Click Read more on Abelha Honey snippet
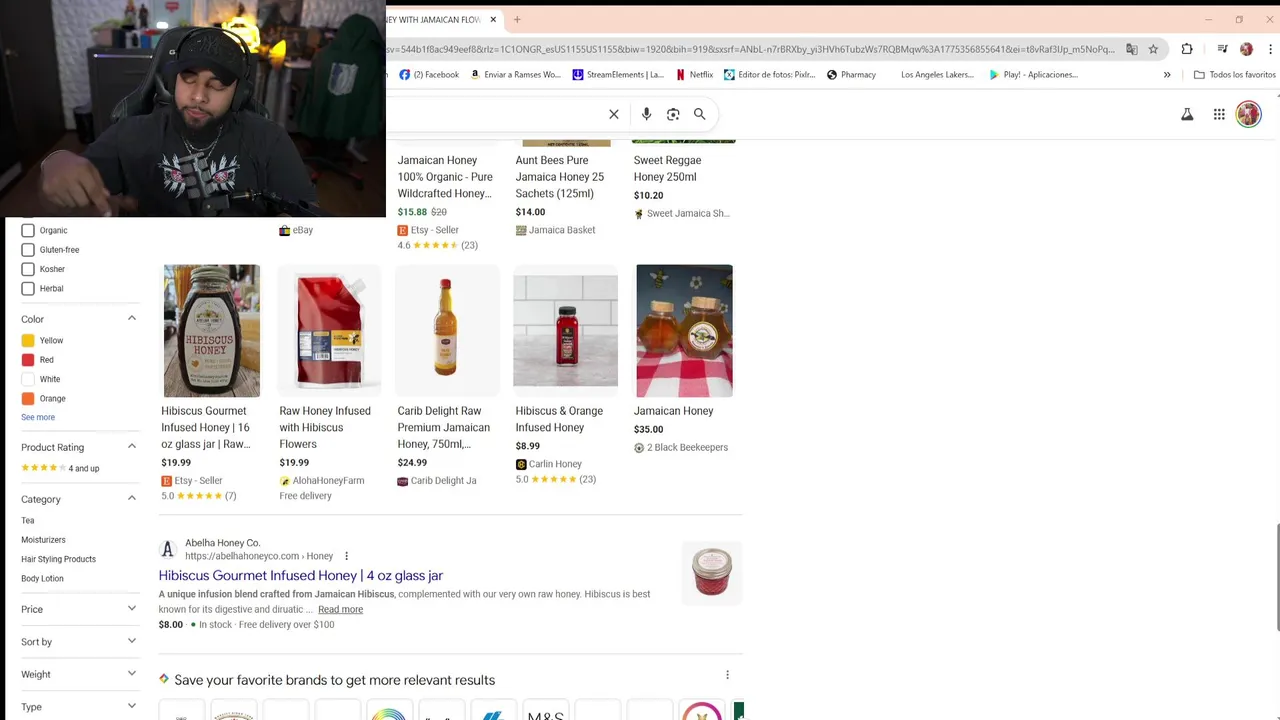The image size is (1280, 720). pos(340,609)
